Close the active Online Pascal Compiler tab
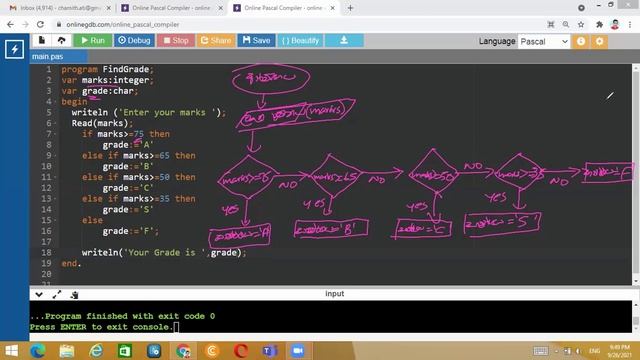Image resolution: width=640 pixels, height=360 pixels. 333,8
